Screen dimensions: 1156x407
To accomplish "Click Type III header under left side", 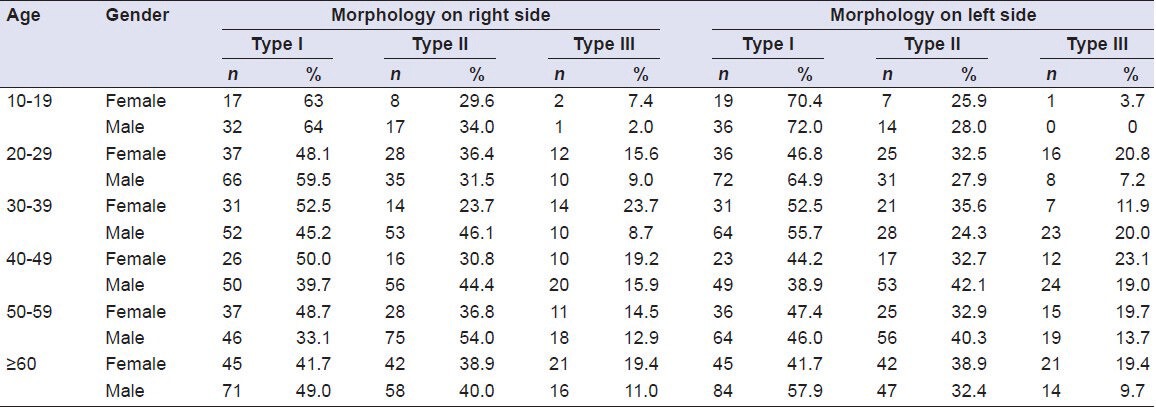I will (1097, 44).
